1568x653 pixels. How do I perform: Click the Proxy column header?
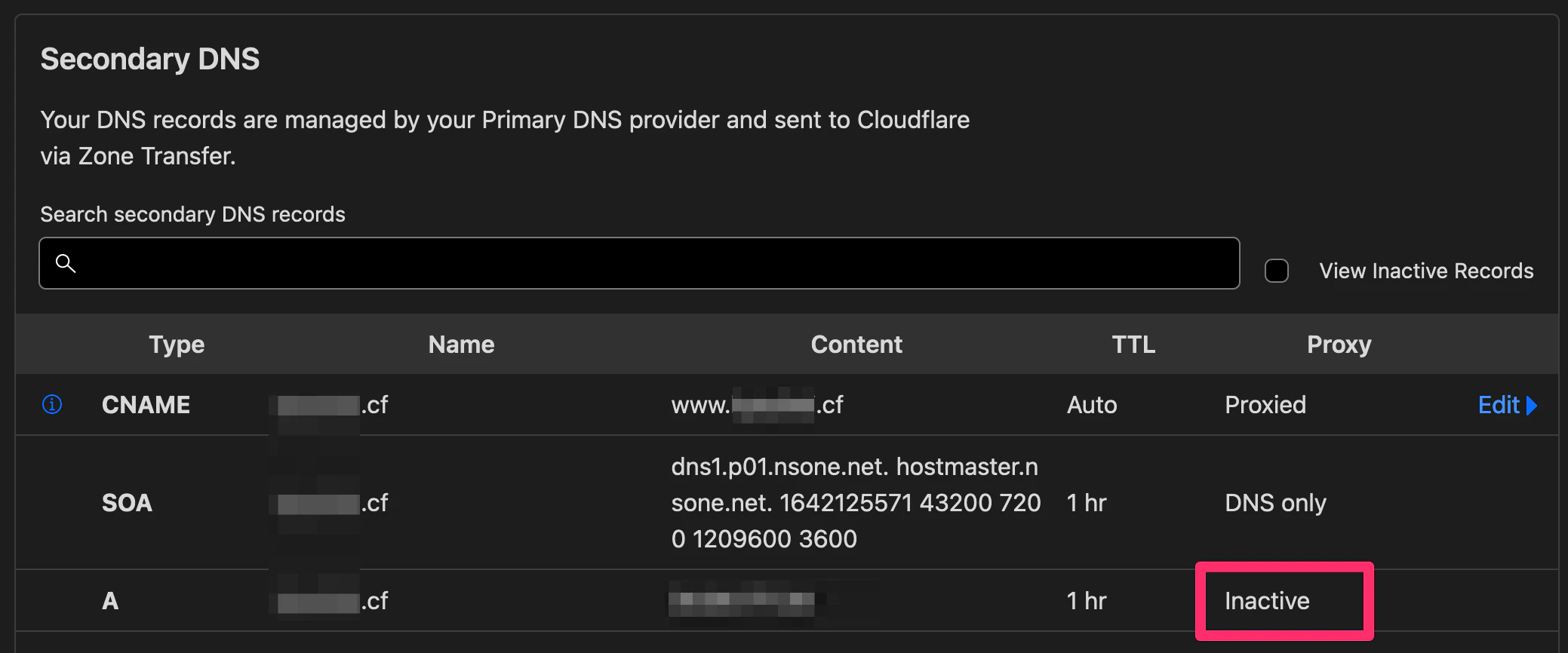click(x=1339, y=345)
